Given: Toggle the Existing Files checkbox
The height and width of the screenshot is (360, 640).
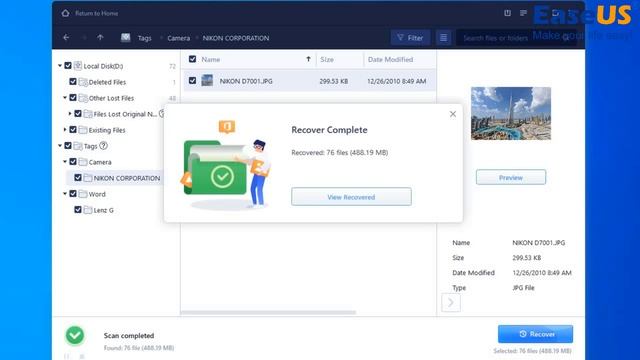Looking at the screenshot, I should point(73,129).
